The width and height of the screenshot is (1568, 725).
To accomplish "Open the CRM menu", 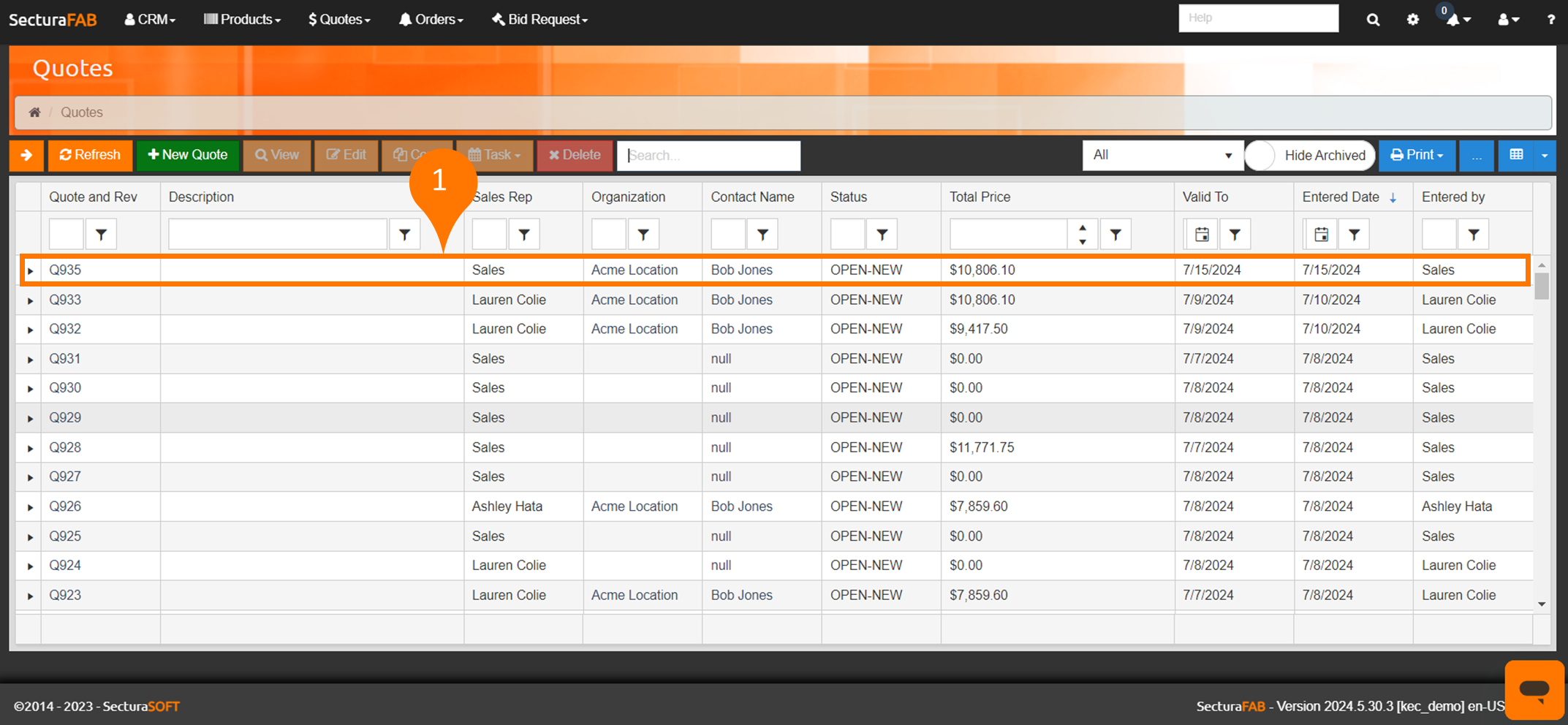I will pyautogui.click(x=150, y=20).
